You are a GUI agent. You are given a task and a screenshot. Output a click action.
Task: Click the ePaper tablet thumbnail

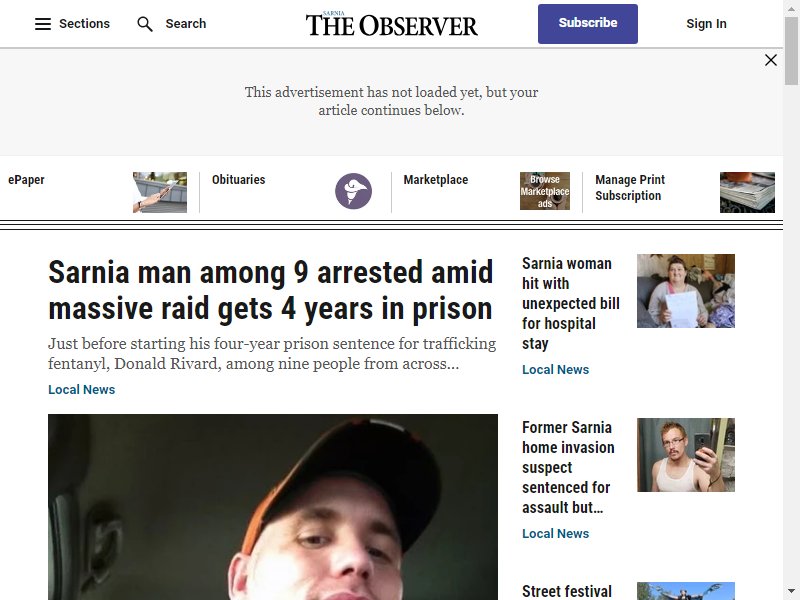tap(160, 192)
